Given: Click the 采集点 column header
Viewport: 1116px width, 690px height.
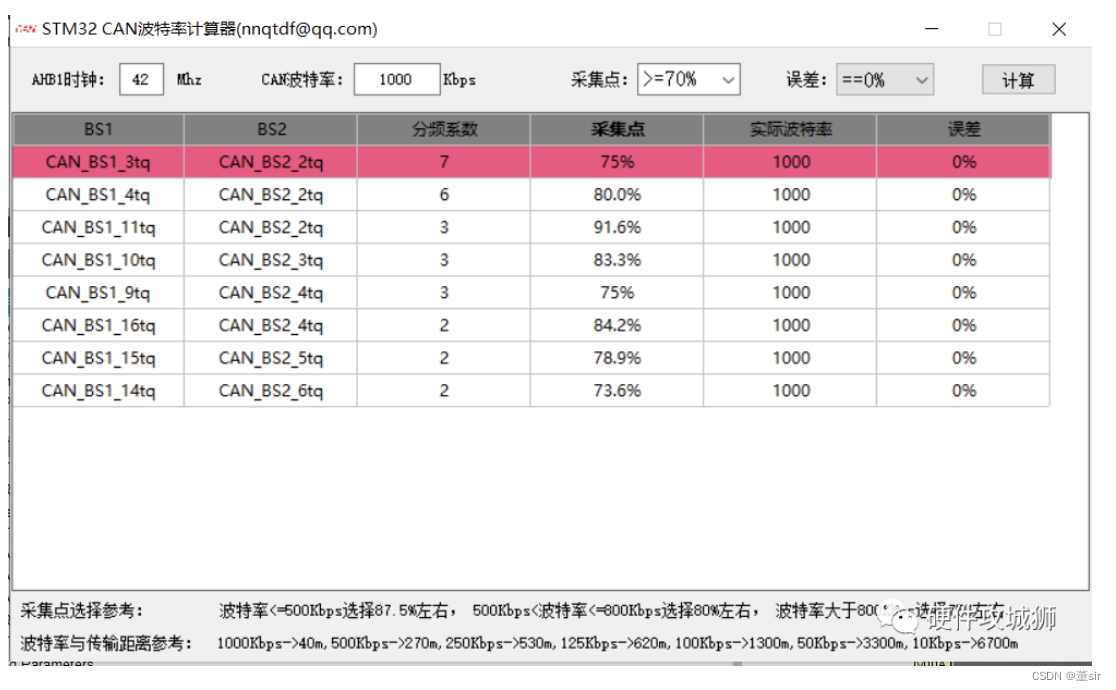Looking at the screenshot, I should tap(615, 128).
